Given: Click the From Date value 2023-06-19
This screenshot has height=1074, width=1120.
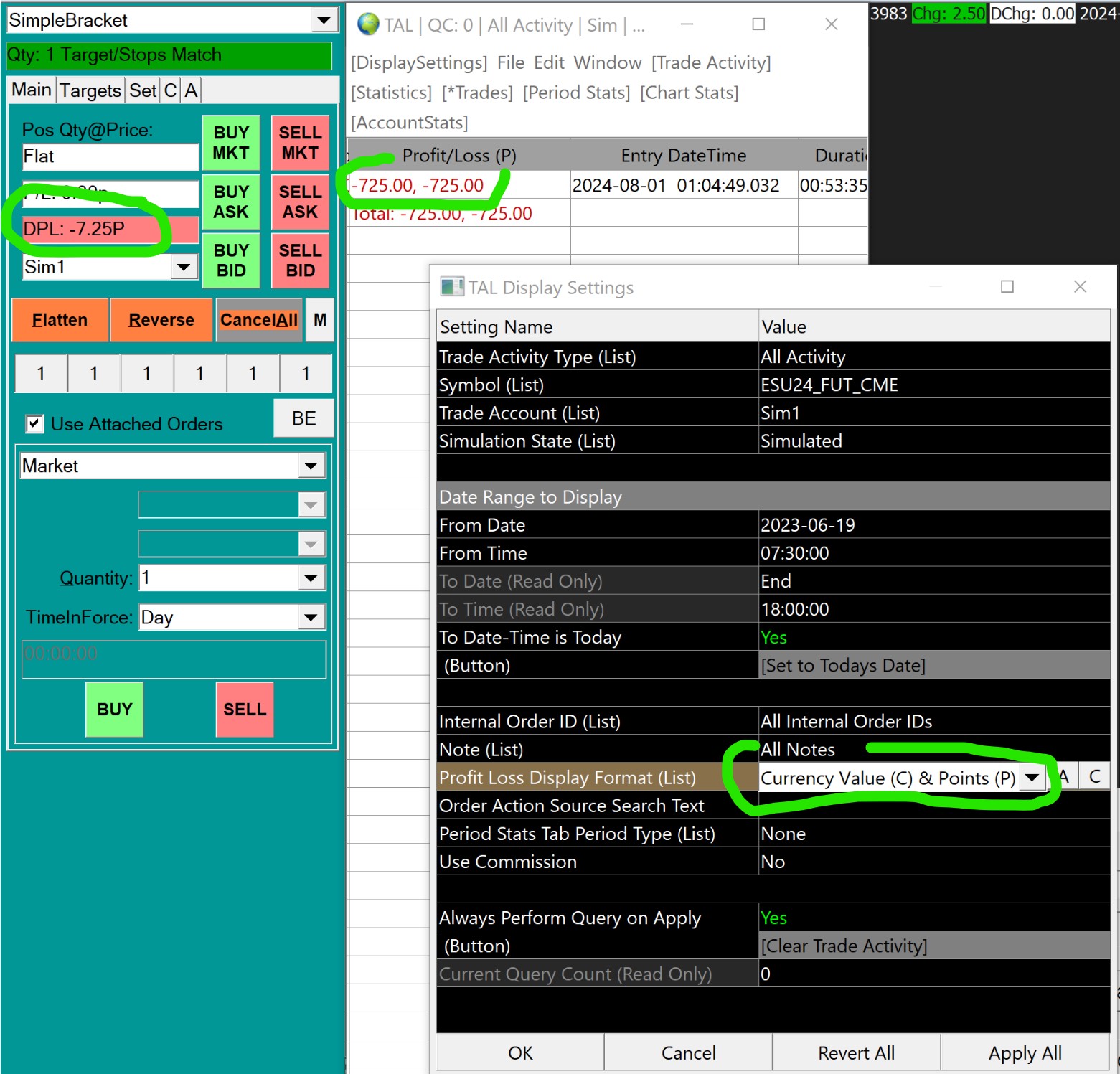Looking at the screenshot, I should [x=934, y=525].
